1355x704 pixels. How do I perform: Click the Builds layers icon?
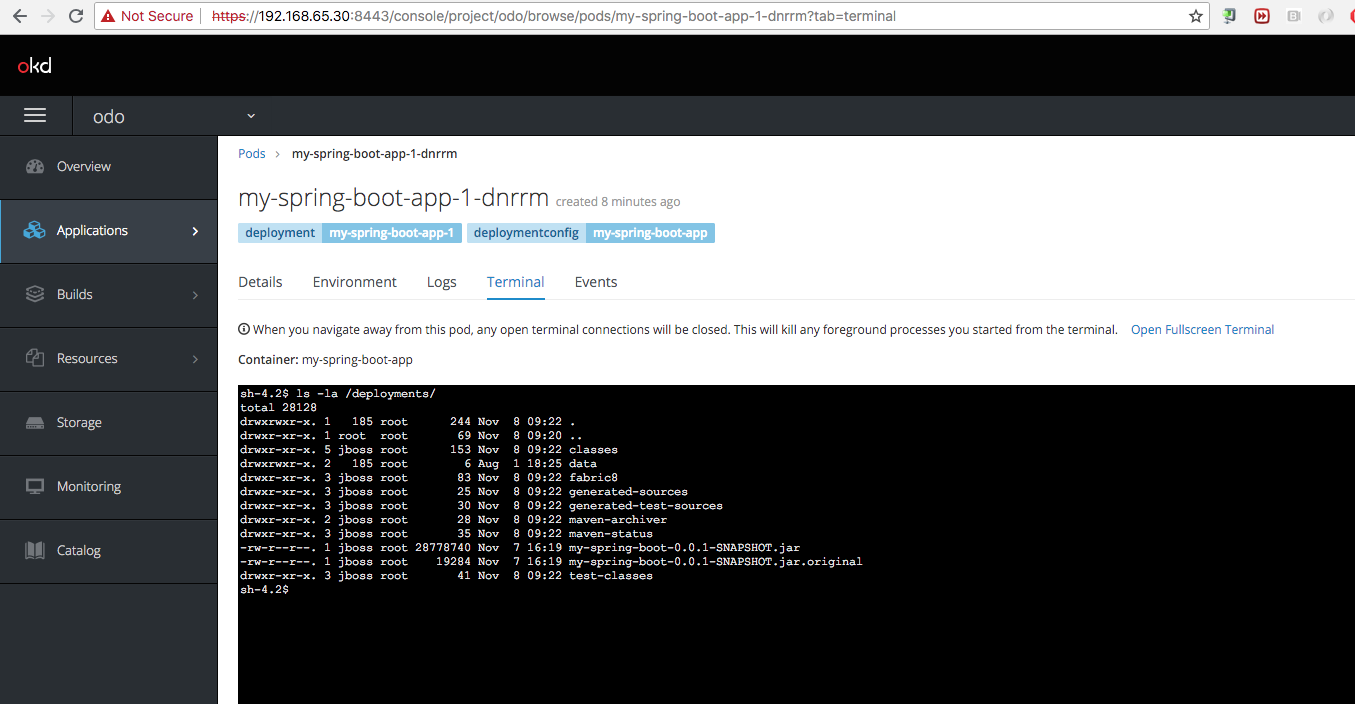(x=35, y=295)
